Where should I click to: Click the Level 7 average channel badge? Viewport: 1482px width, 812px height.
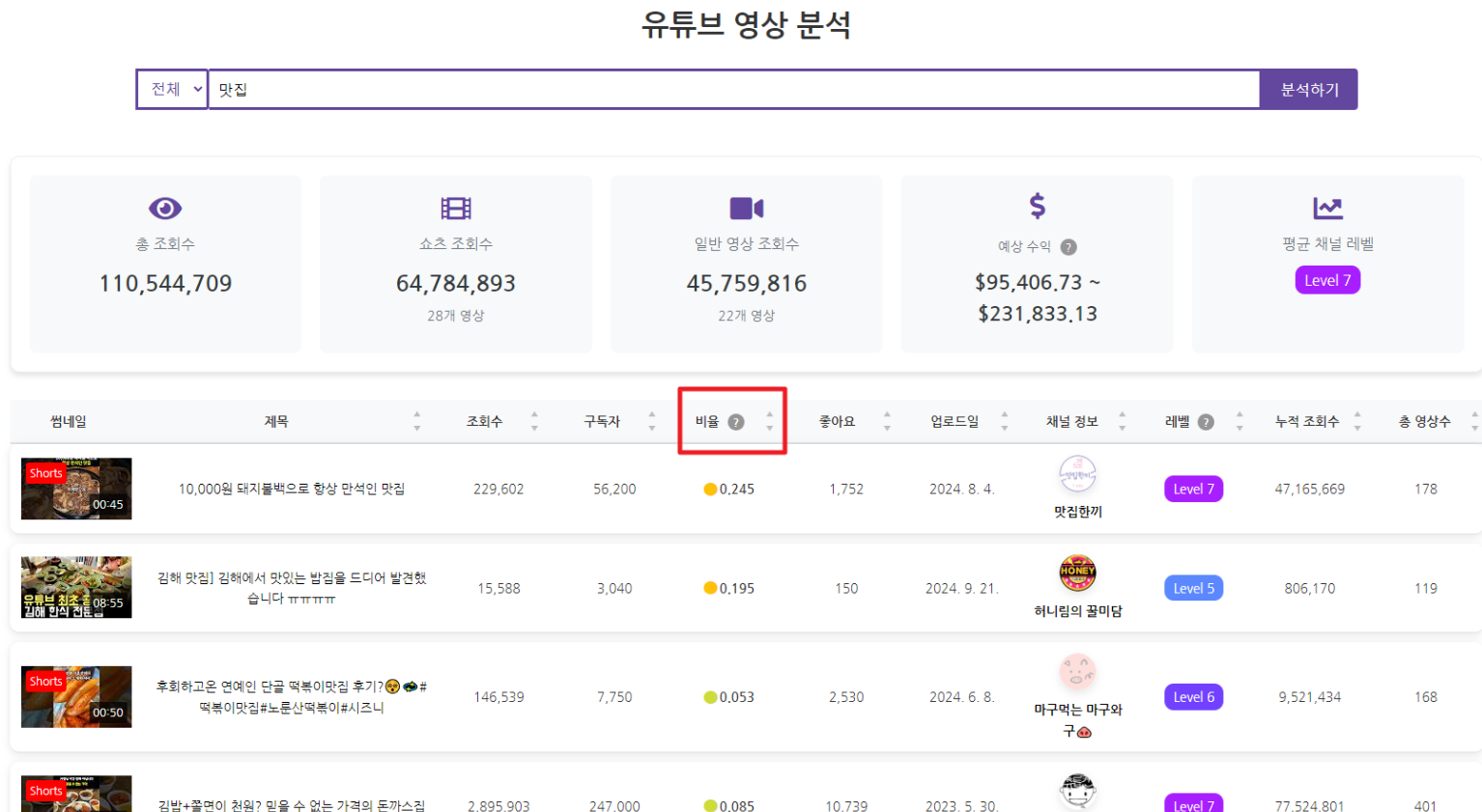pyautogui.click(x=1326, y=281)
